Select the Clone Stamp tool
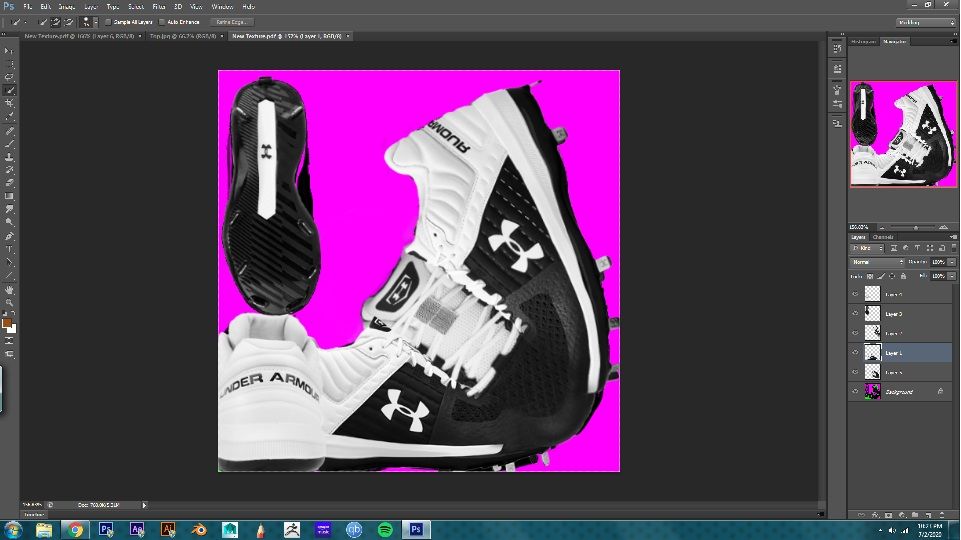The width and height of the screenshot is (961, 540). 9,157
